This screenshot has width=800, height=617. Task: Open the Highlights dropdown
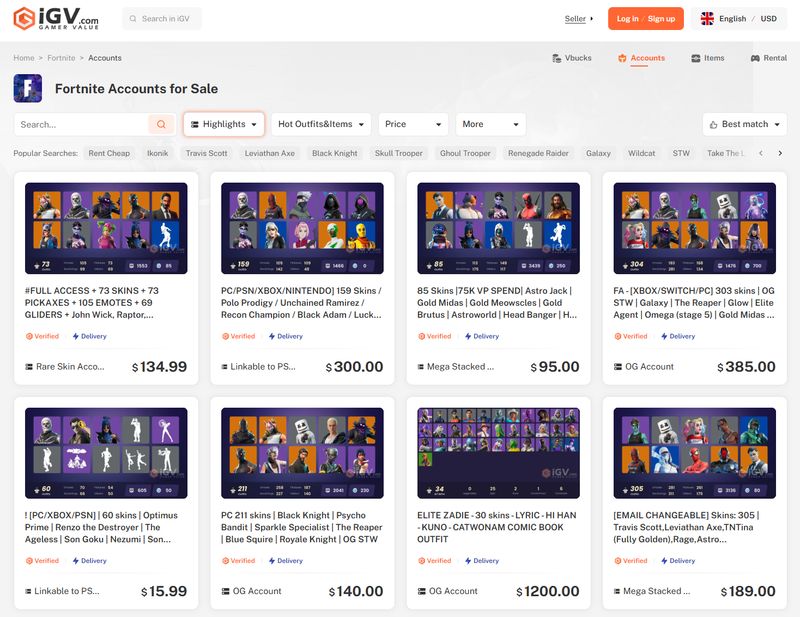coord(224,125)
